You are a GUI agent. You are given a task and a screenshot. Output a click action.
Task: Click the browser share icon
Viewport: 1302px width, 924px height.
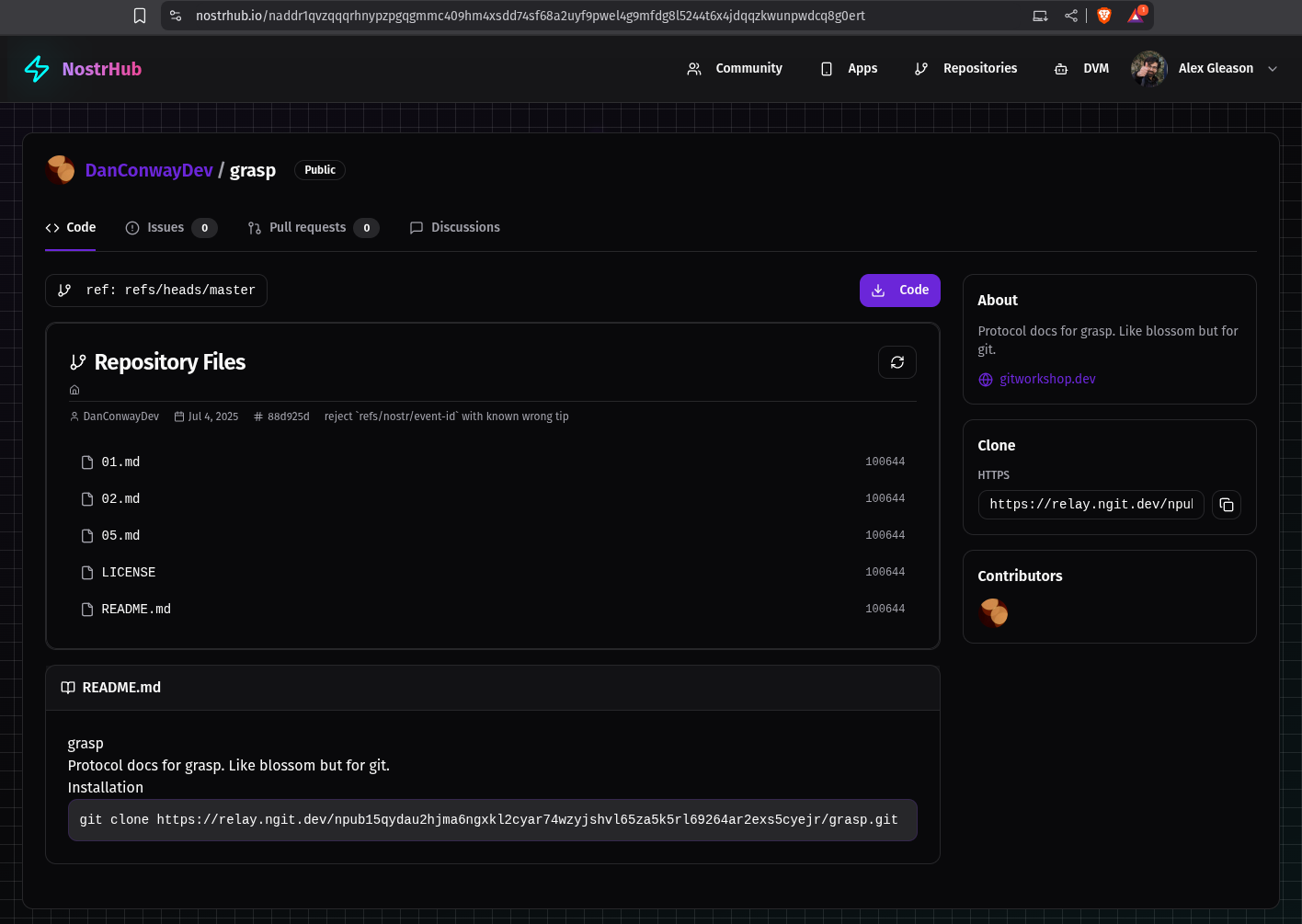(x=1070, y=16)
